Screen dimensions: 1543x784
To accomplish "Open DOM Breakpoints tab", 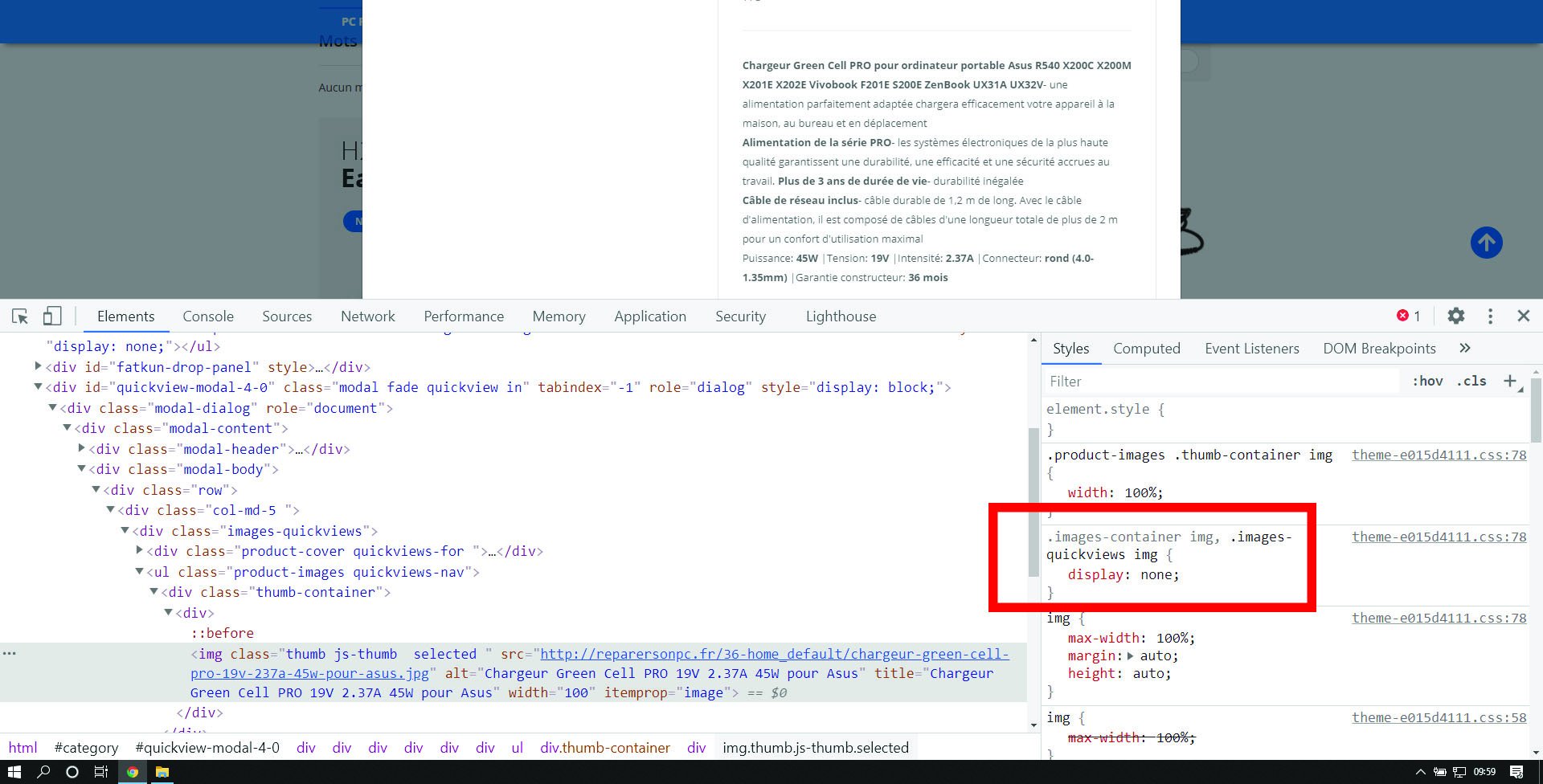I will pyautogui.click(x=1379, y=349).
